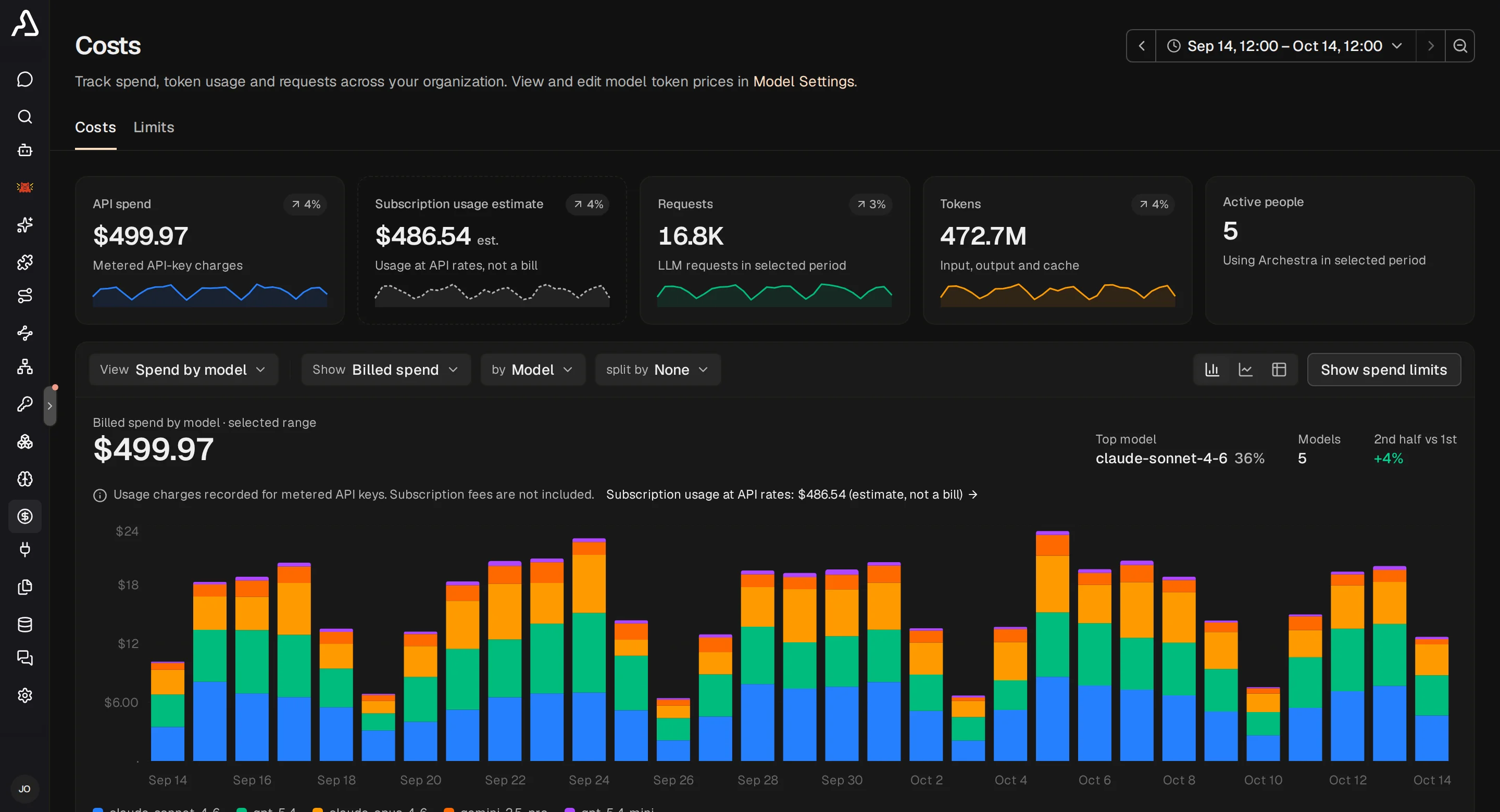Image resolution: width=1500 pixels, height=812 pixels.
Task: Open the settings gear icon in sidebar
Action: coord(24,695)
